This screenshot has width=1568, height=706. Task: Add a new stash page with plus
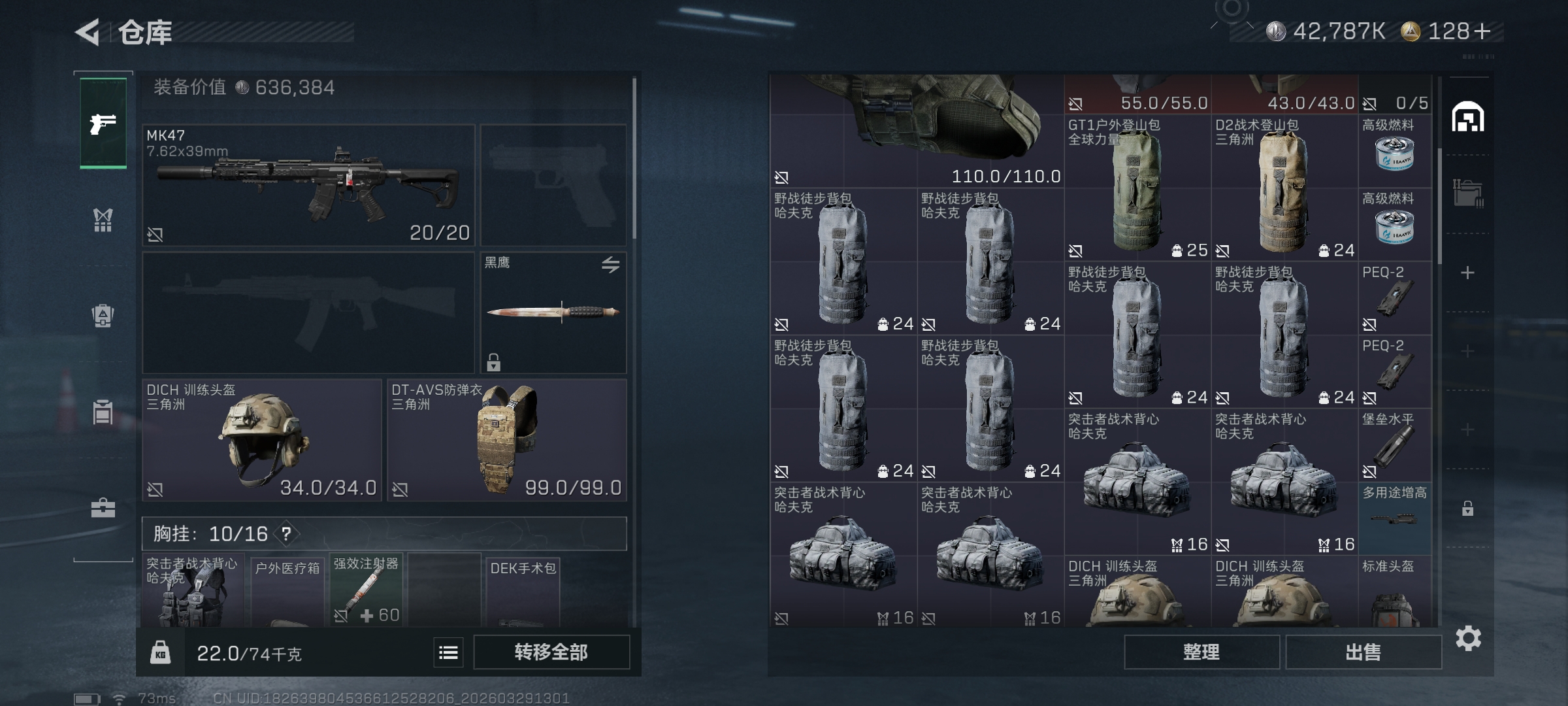coord(1467,273)
